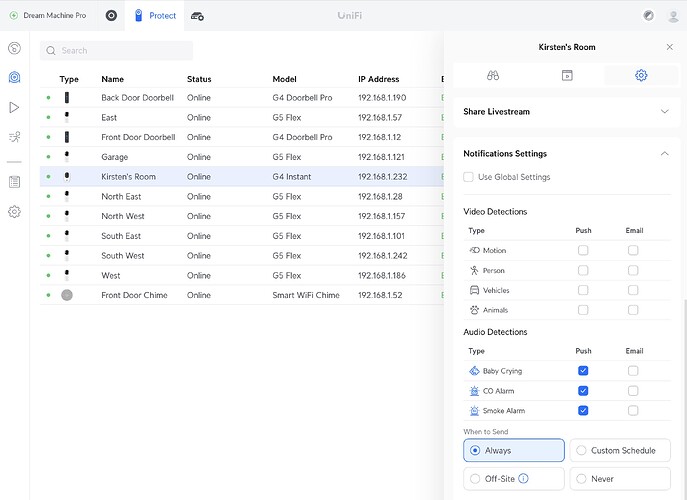Click the info icon beside Off-Site
Image resolution: width=687 pixels, height=500 pixels.
(523, 479)
